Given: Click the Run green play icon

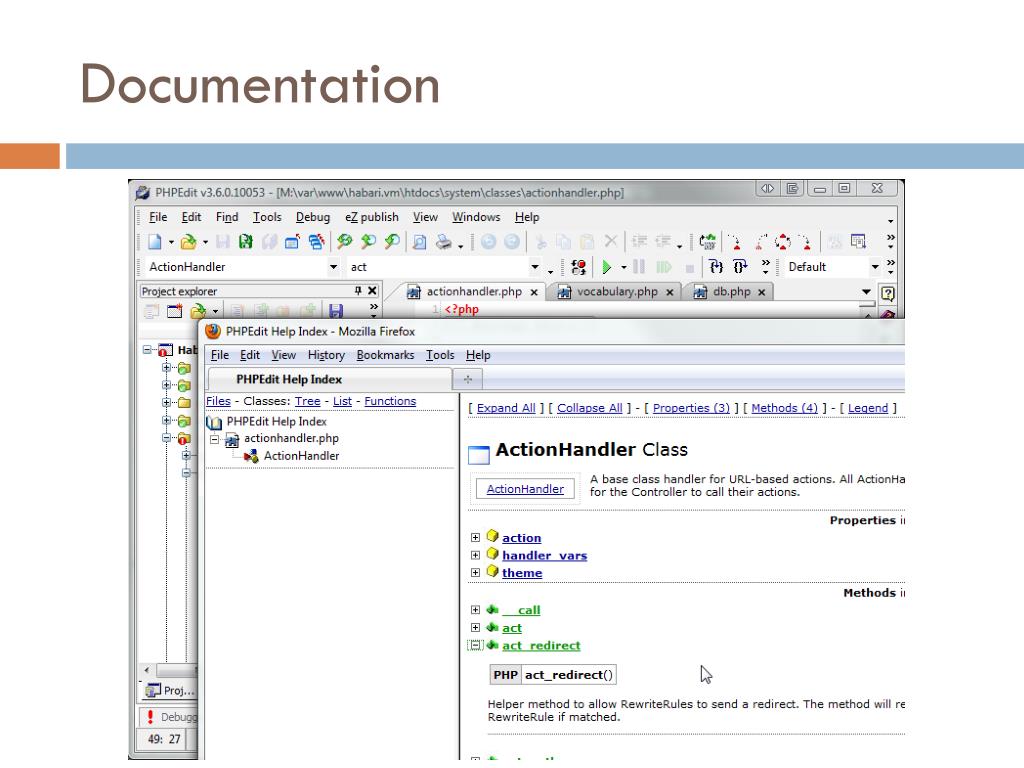Looking at the screenshot, I should [x=607, y=267].
